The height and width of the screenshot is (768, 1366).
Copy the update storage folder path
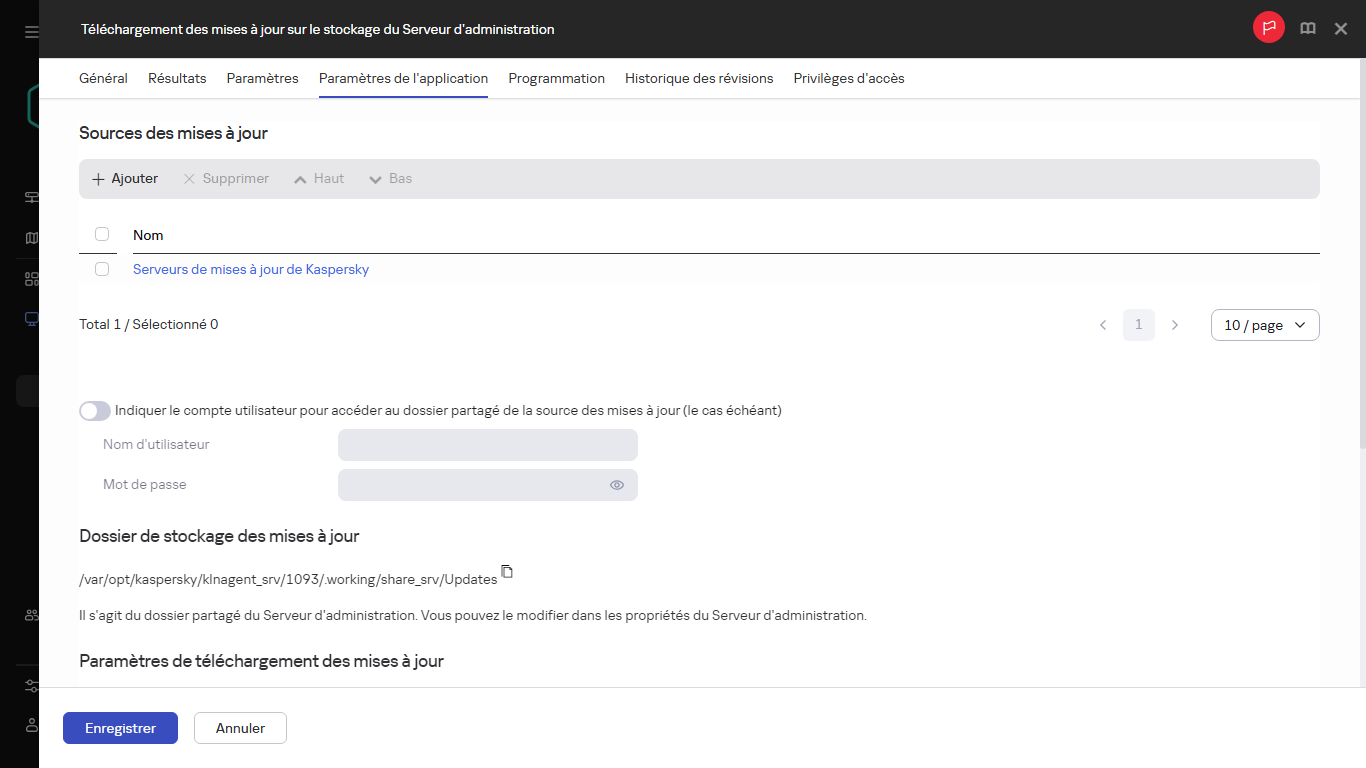tap(507, 572)
